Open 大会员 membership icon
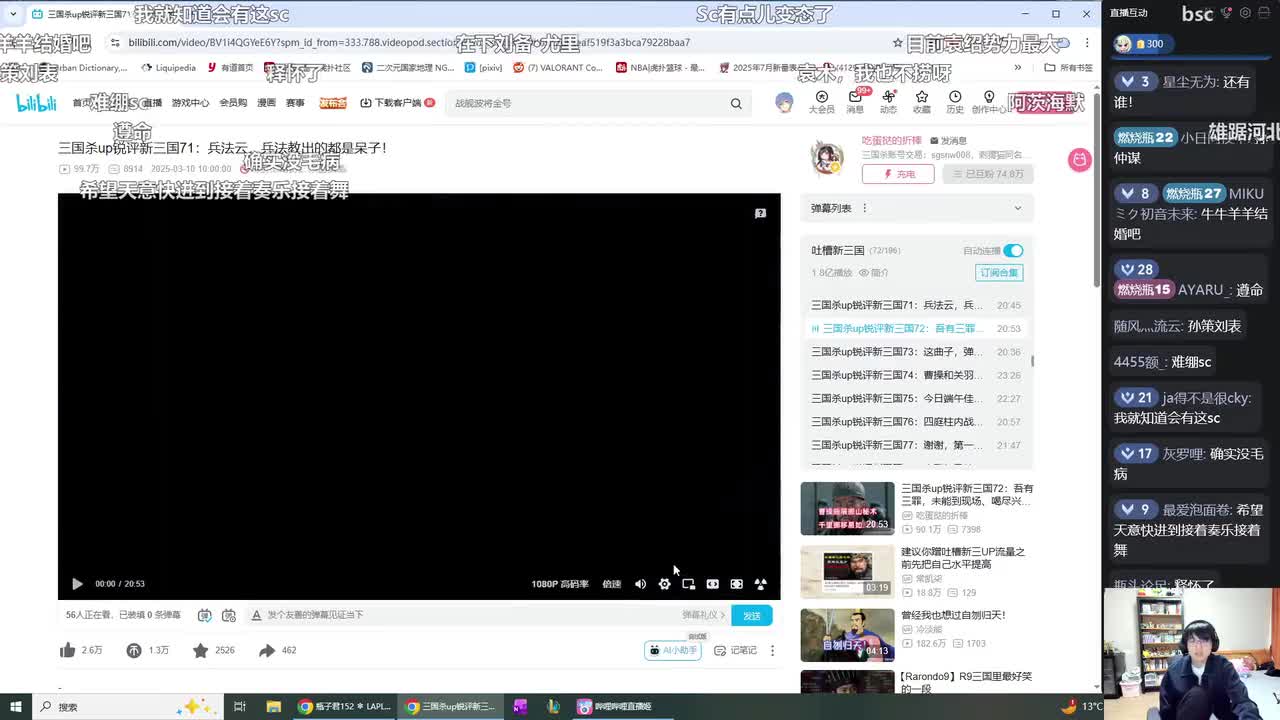 (821, 102)
